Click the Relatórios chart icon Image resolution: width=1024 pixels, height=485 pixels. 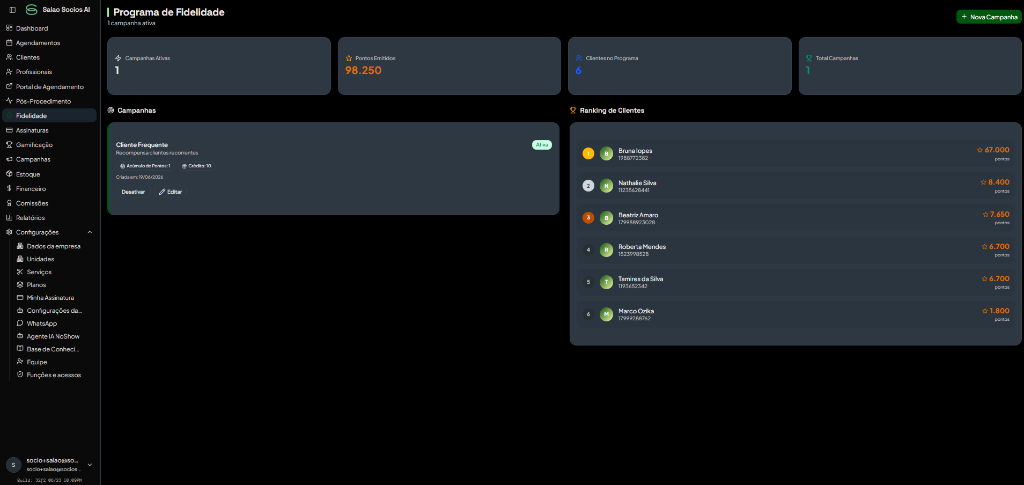pyautogui.click(x=9, y=217)
